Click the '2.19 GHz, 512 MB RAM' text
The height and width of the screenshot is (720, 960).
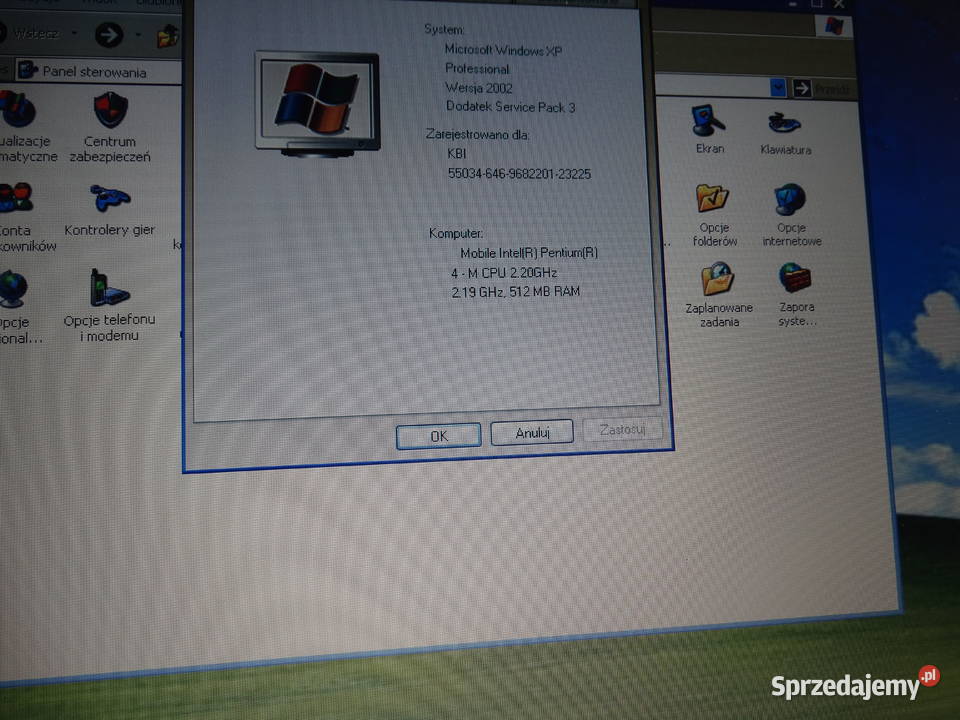point(516,291)
